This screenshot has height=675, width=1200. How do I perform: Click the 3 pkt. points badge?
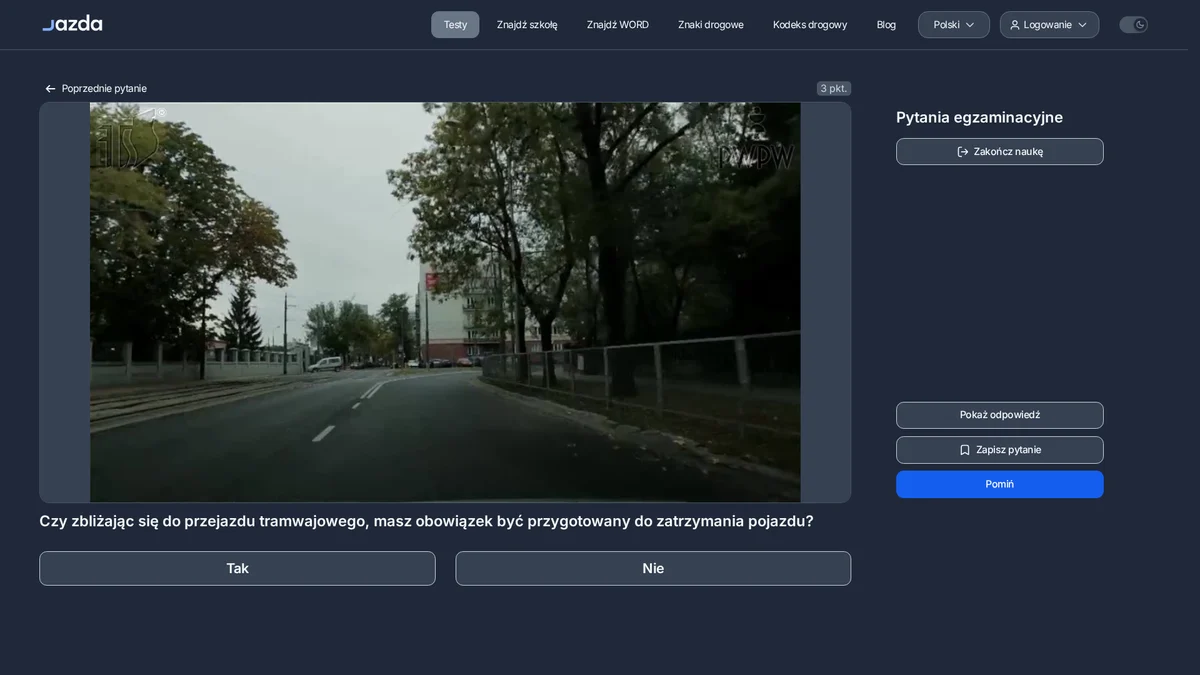(x=834, y=89)
